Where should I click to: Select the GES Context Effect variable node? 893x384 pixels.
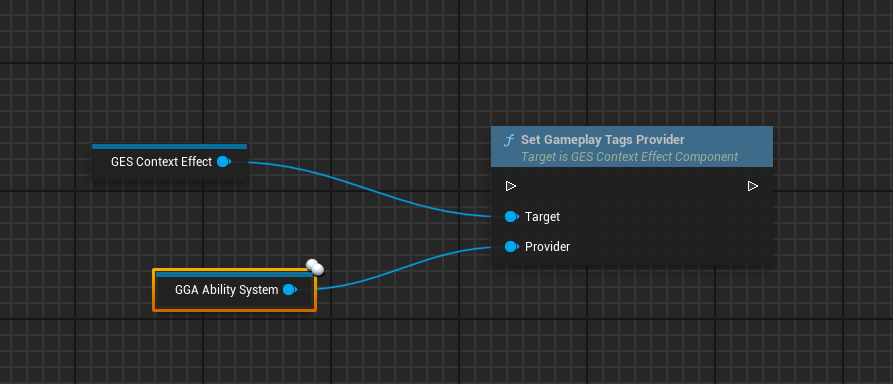[169, 162]
